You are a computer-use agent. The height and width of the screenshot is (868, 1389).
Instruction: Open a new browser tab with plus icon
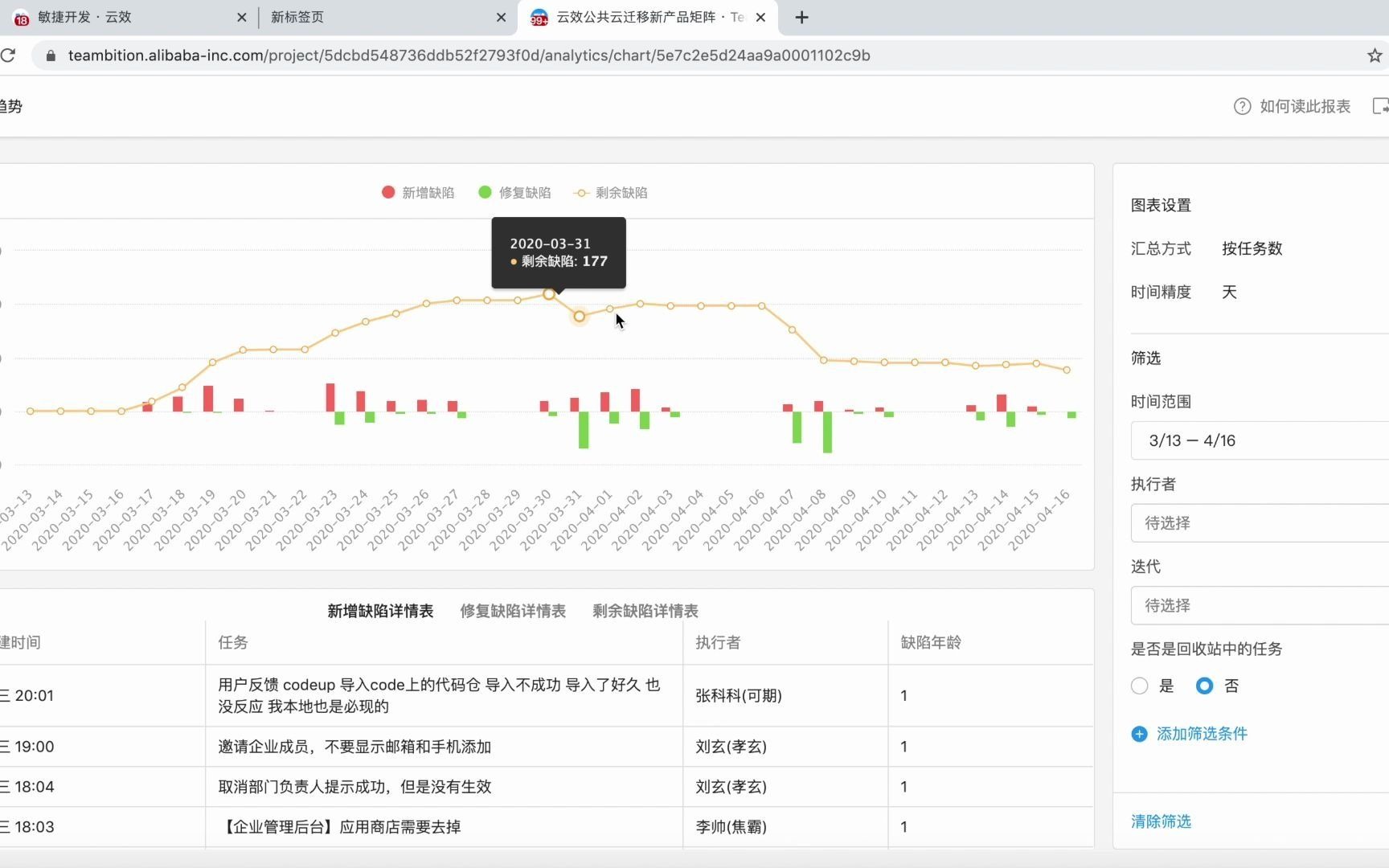tap(801, 17)
